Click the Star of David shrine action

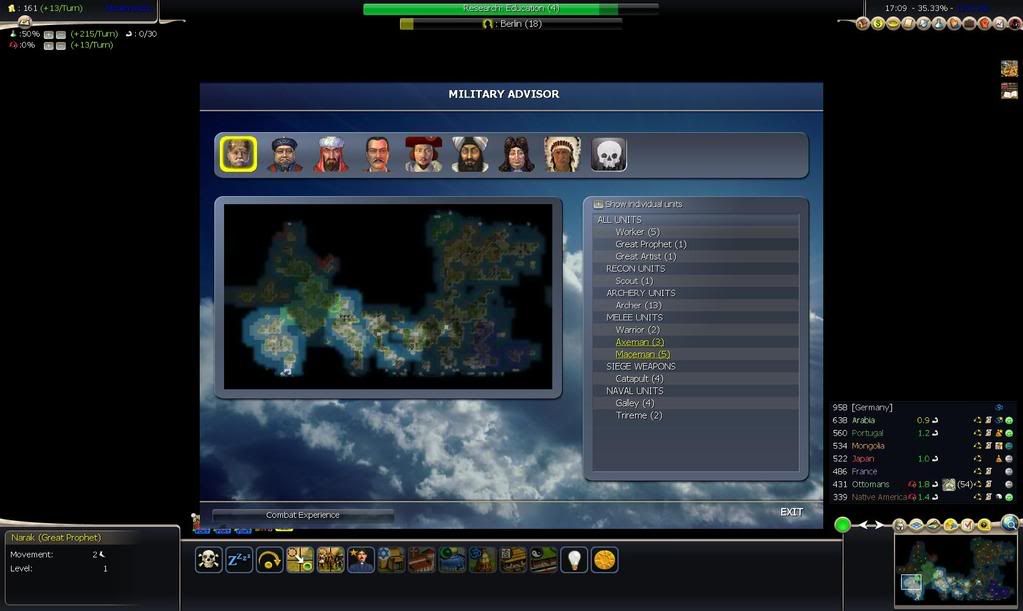(391, 559)
